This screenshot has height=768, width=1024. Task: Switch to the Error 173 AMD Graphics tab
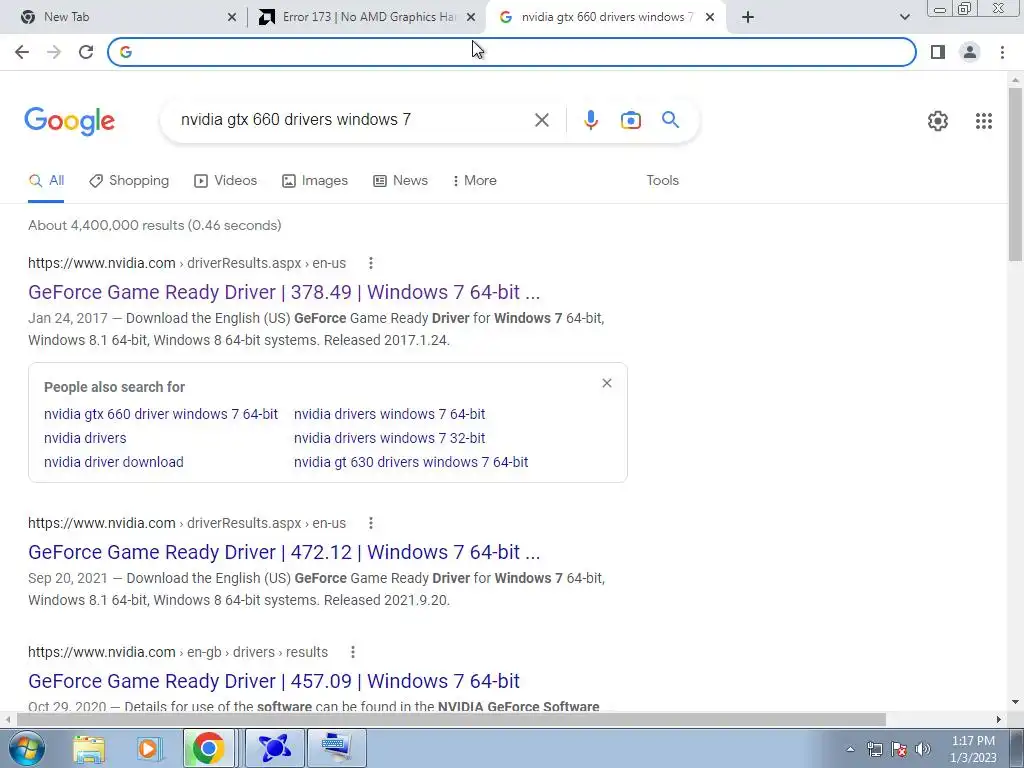tap(366, 17)
